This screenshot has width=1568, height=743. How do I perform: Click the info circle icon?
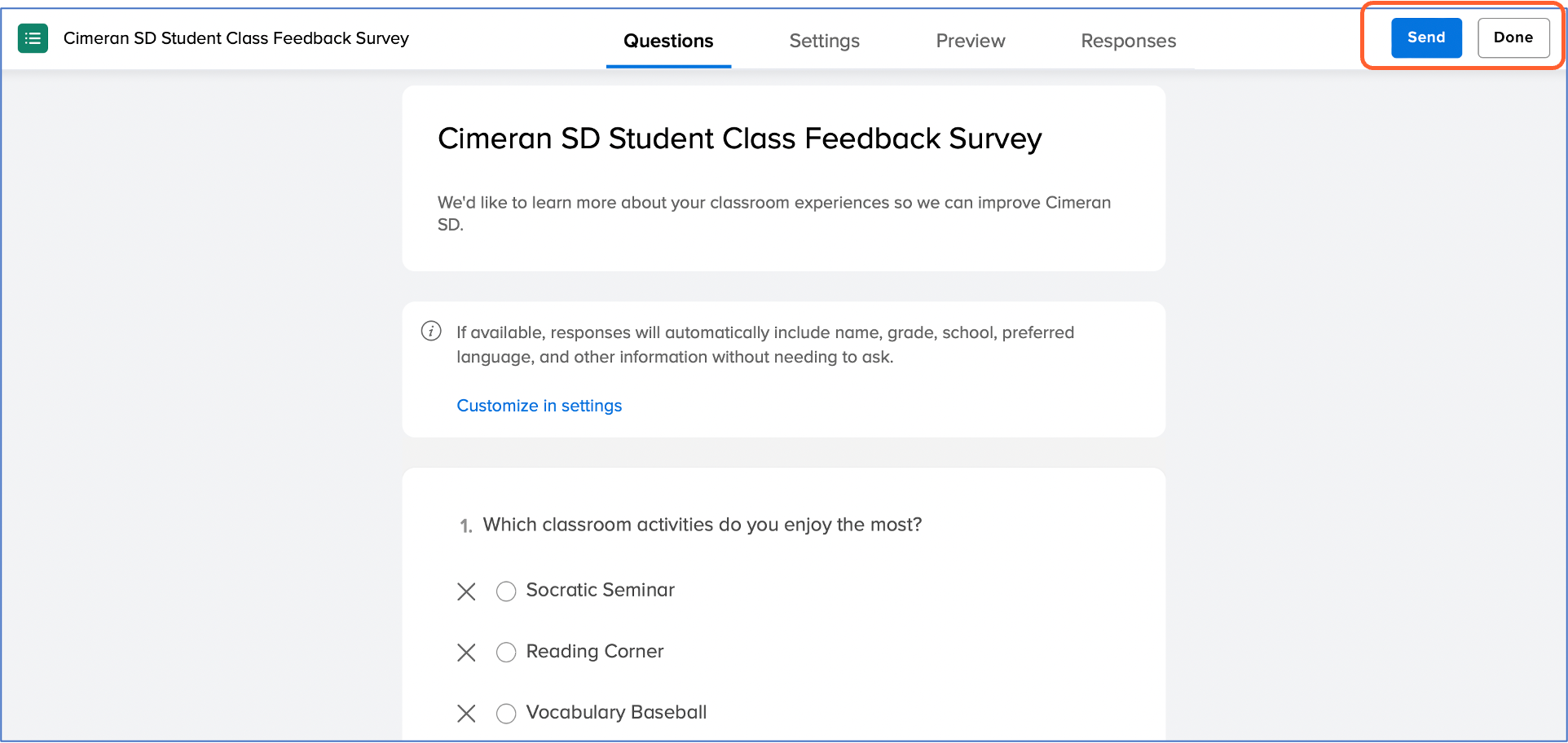click(x=431, y=331)
